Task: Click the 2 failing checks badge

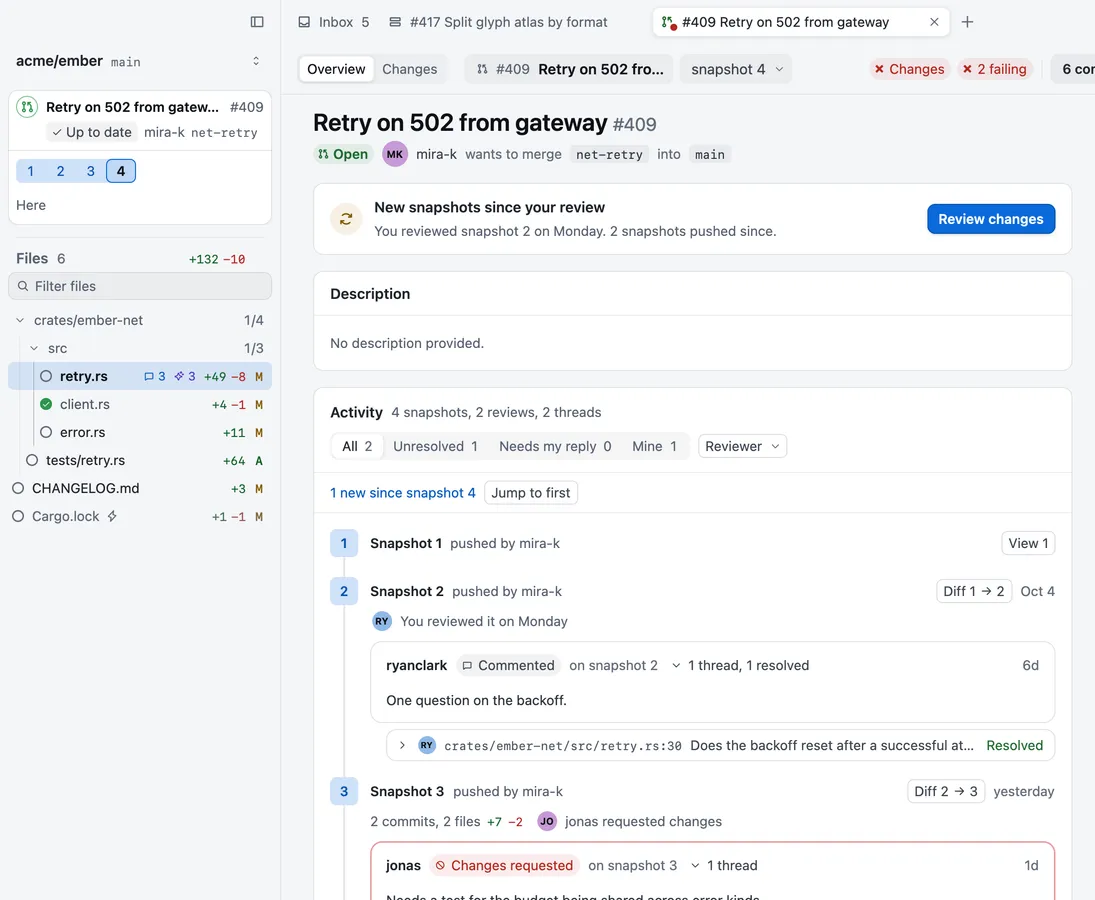Action: pos(994,69)
